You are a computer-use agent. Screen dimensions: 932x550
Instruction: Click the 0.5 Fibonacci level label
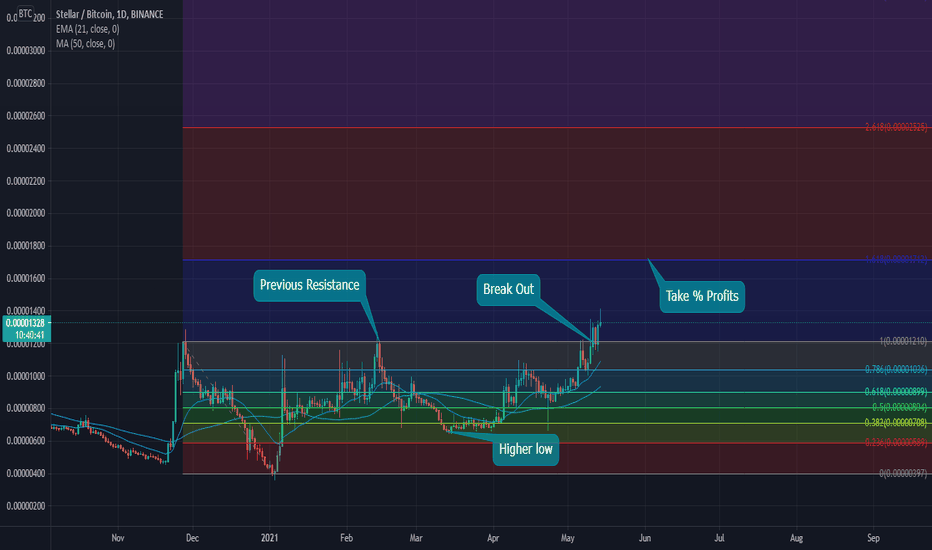tap(899, 407)
